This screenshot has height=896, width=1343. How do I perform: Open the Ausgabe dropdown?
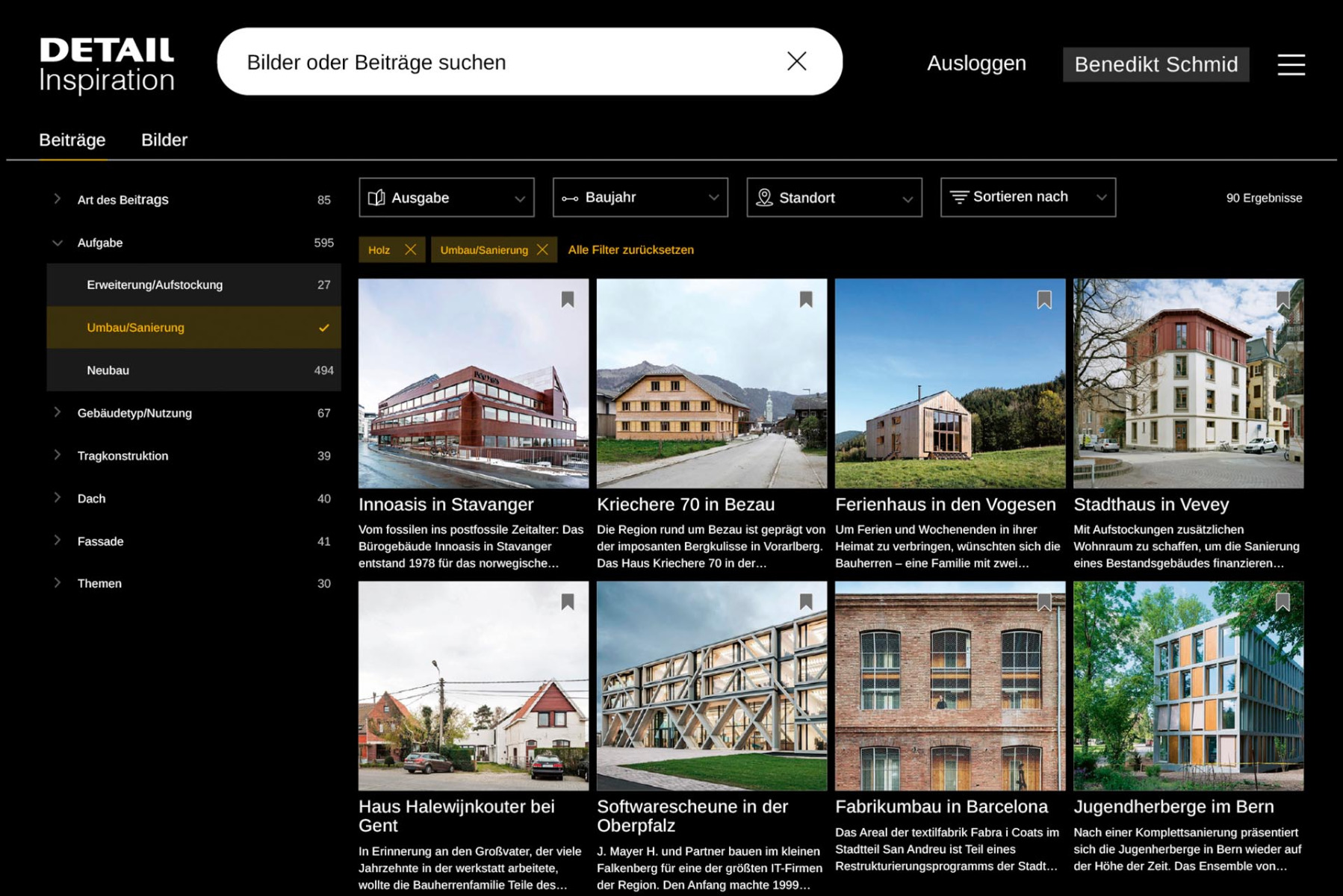(446, 198)
